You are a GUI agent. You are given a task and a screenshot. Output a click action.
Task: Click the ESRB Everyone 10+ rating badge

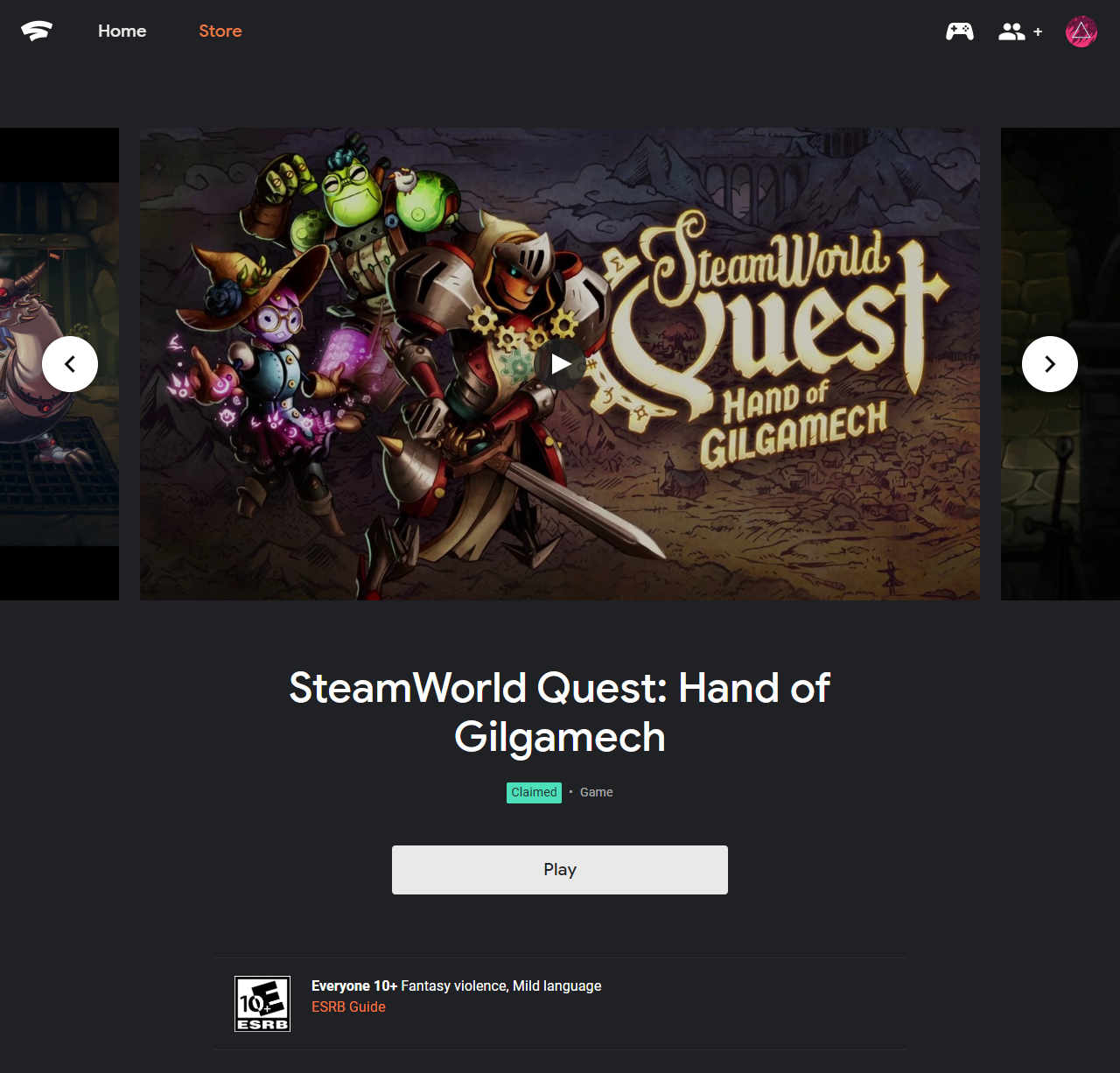click(x=262, y=1004)
